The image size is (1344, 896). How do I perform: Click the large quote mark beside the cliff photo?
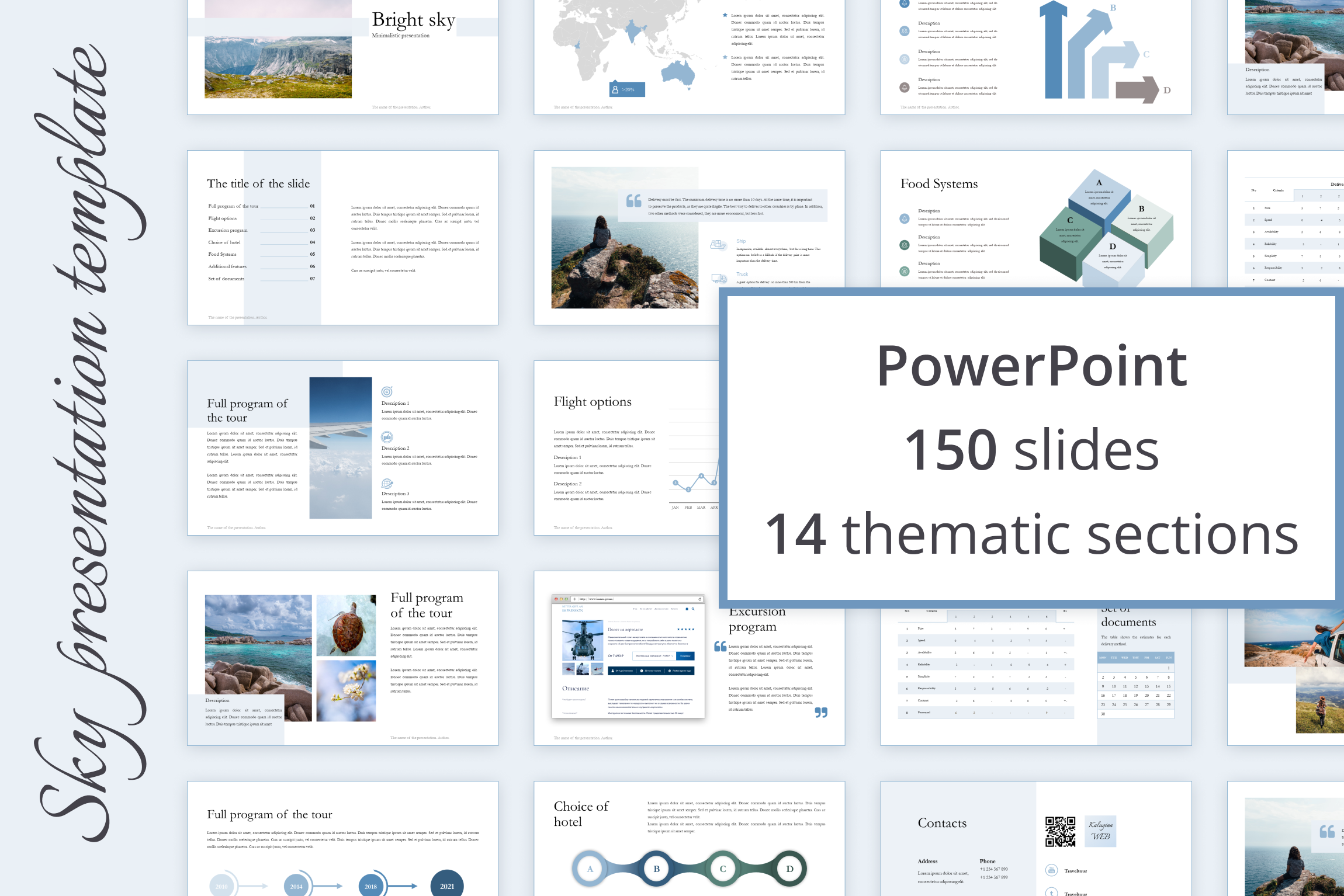coord(634,200)
